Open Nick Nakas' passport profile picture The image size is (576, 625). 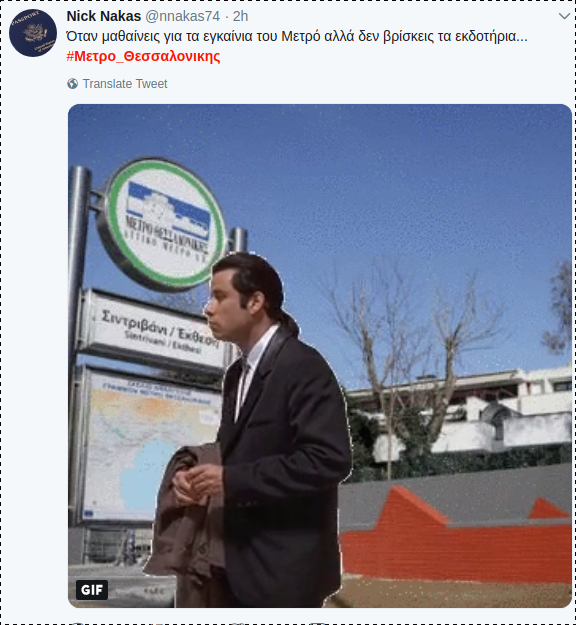[33, 33]
